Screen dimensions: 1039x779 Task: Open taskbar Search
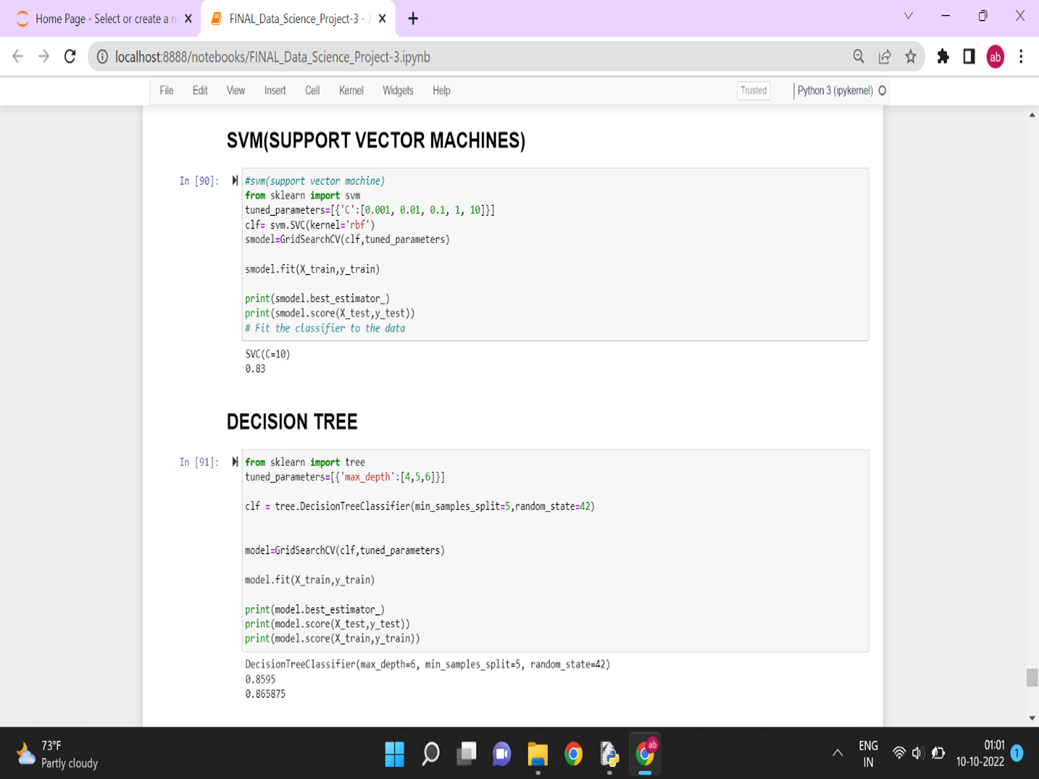(431, 754)
